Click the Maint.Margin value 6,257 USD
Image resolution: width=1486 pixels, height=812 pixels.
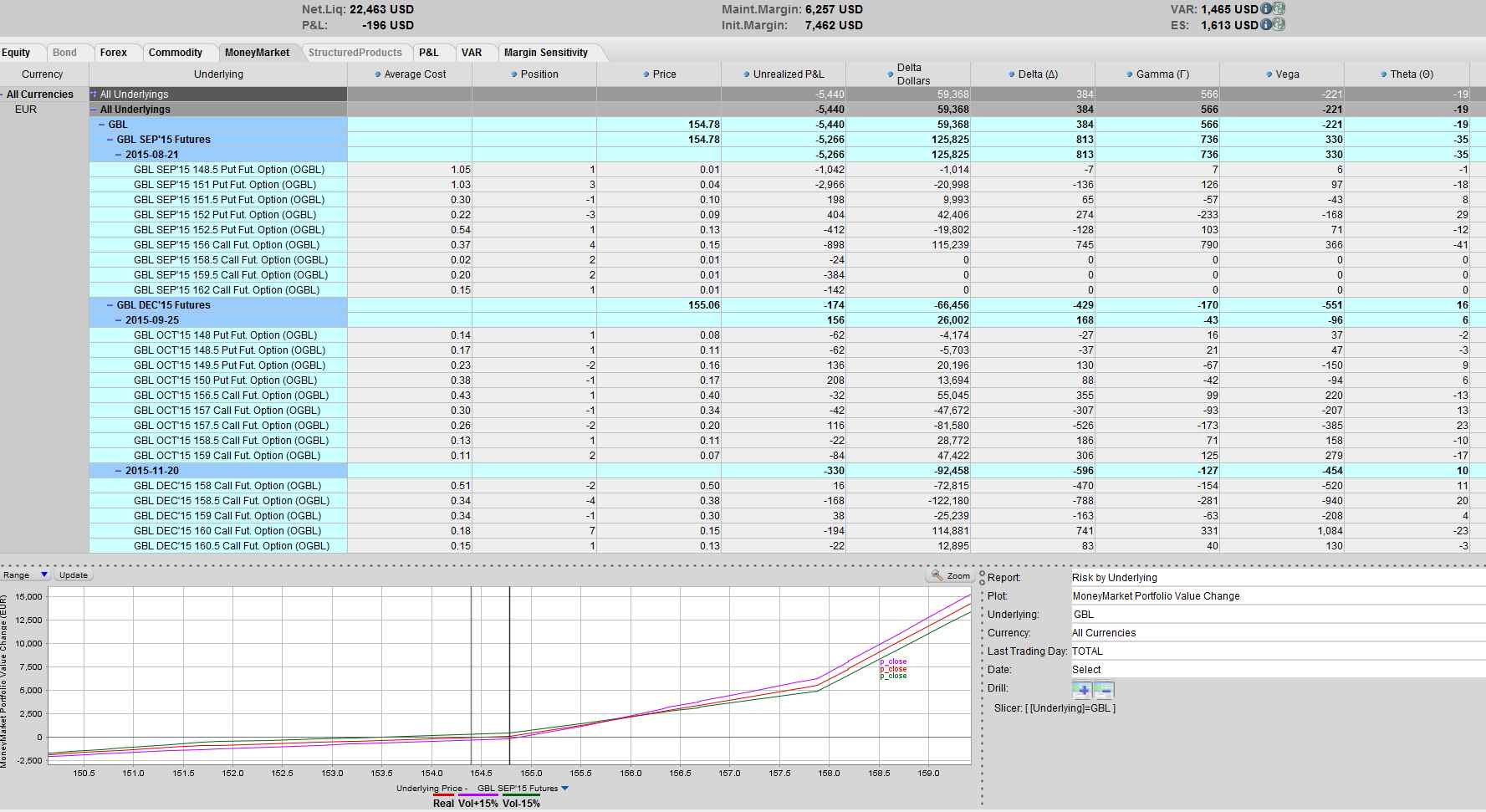click(x=834, y=9)
